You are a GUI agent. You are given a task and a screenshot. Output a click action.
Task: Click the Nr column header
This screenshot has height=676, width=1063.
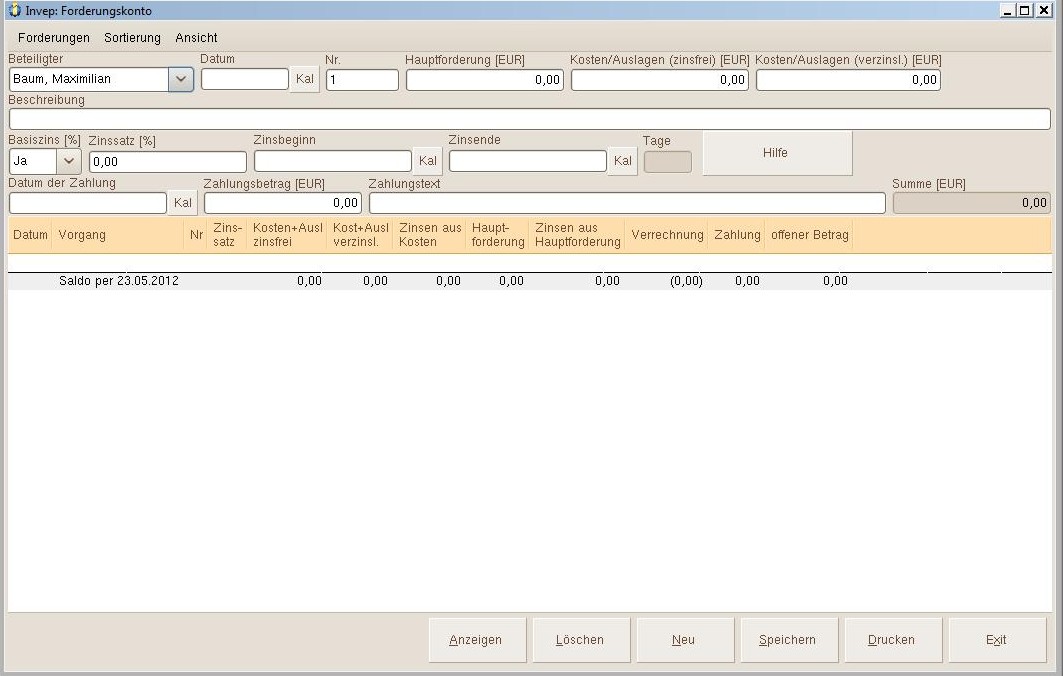coord(196,235)
